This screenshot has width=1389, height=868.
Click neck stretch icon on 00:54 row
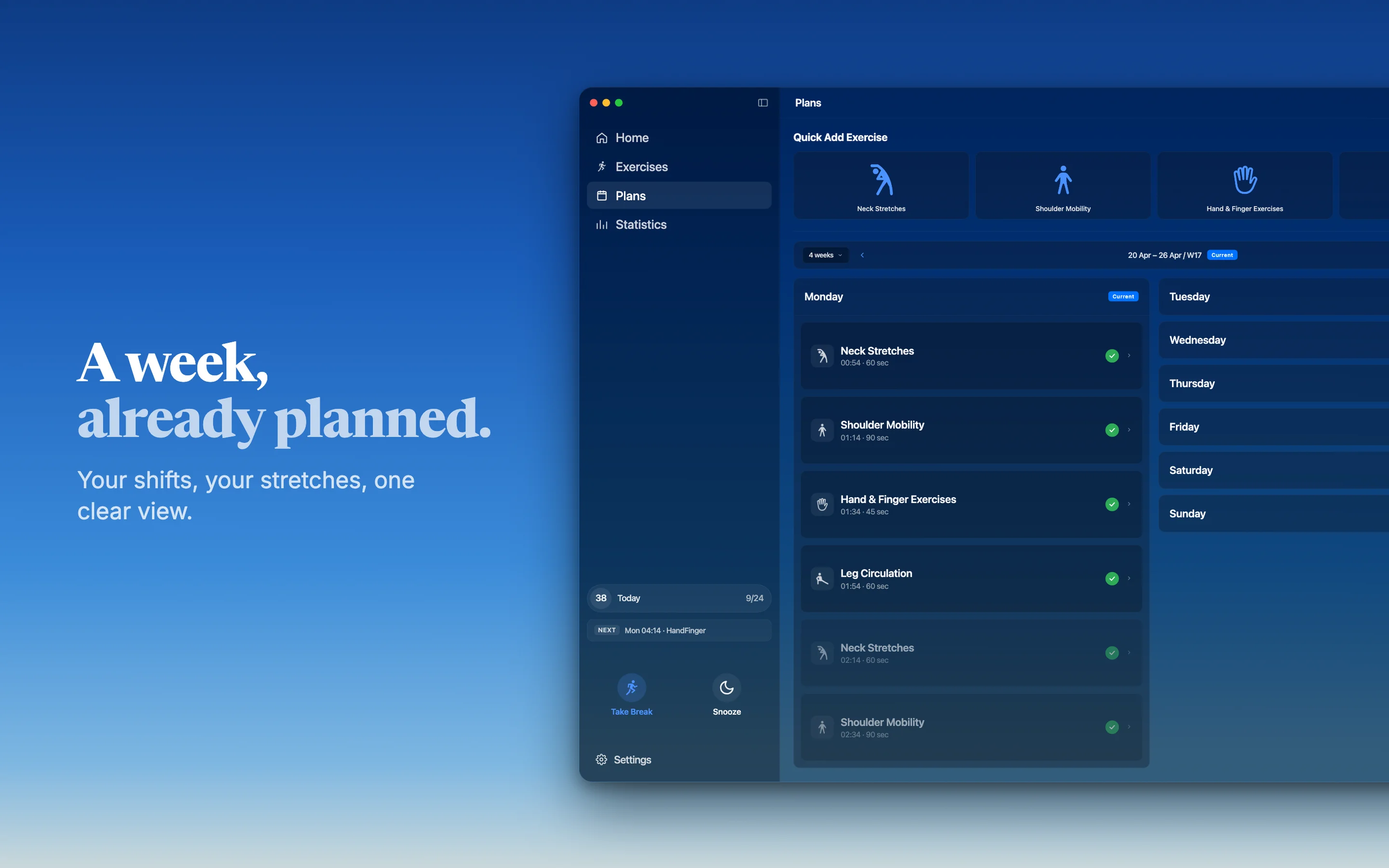(822, 356)
